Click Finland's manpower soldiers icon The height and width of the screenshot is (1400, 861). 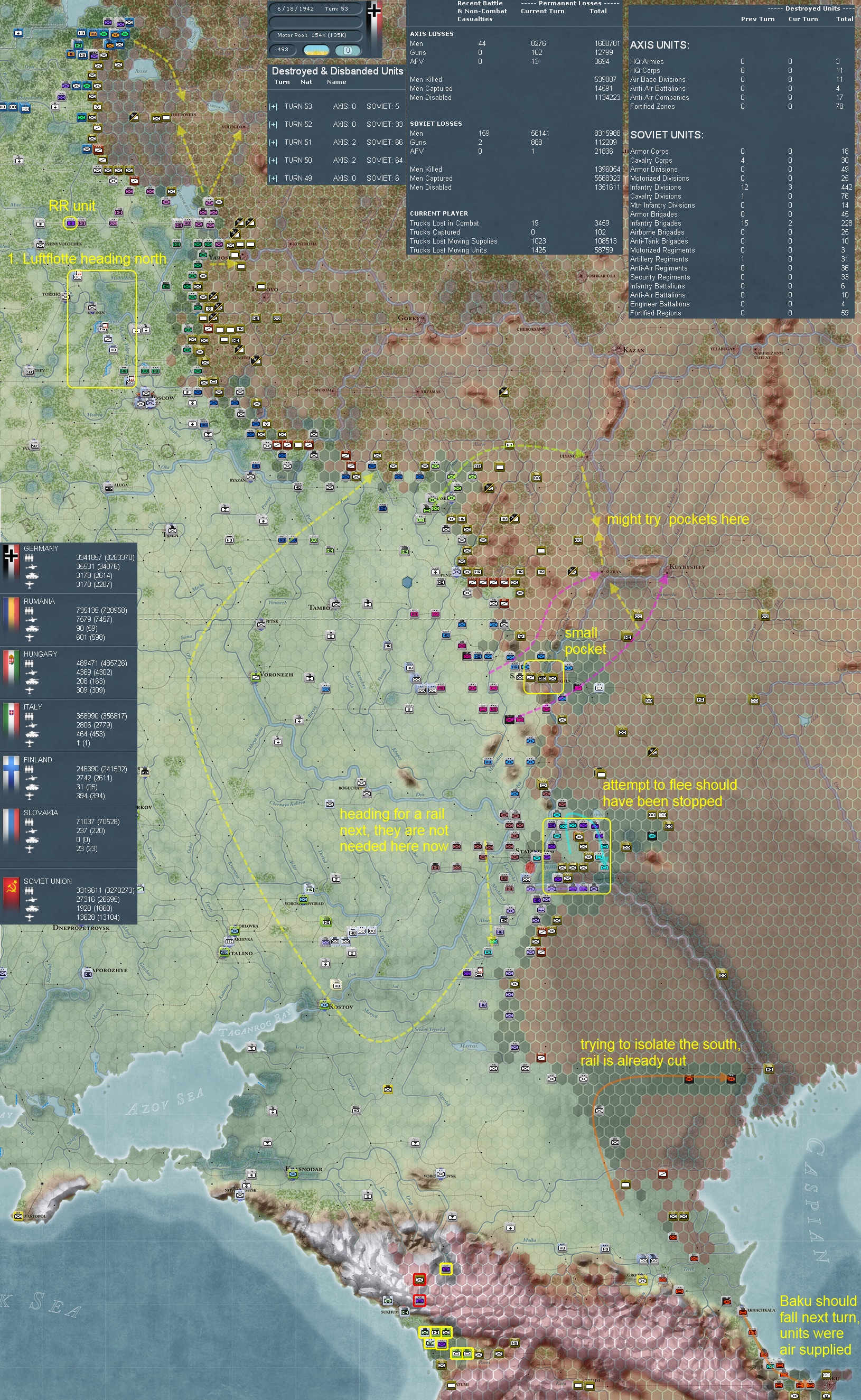pos(30,770)
